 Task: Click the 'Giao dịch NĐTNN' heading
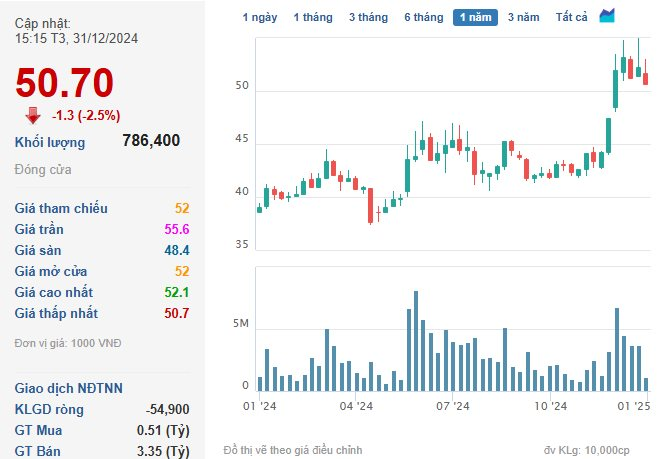pyautogui.click(x=69, y=388)
